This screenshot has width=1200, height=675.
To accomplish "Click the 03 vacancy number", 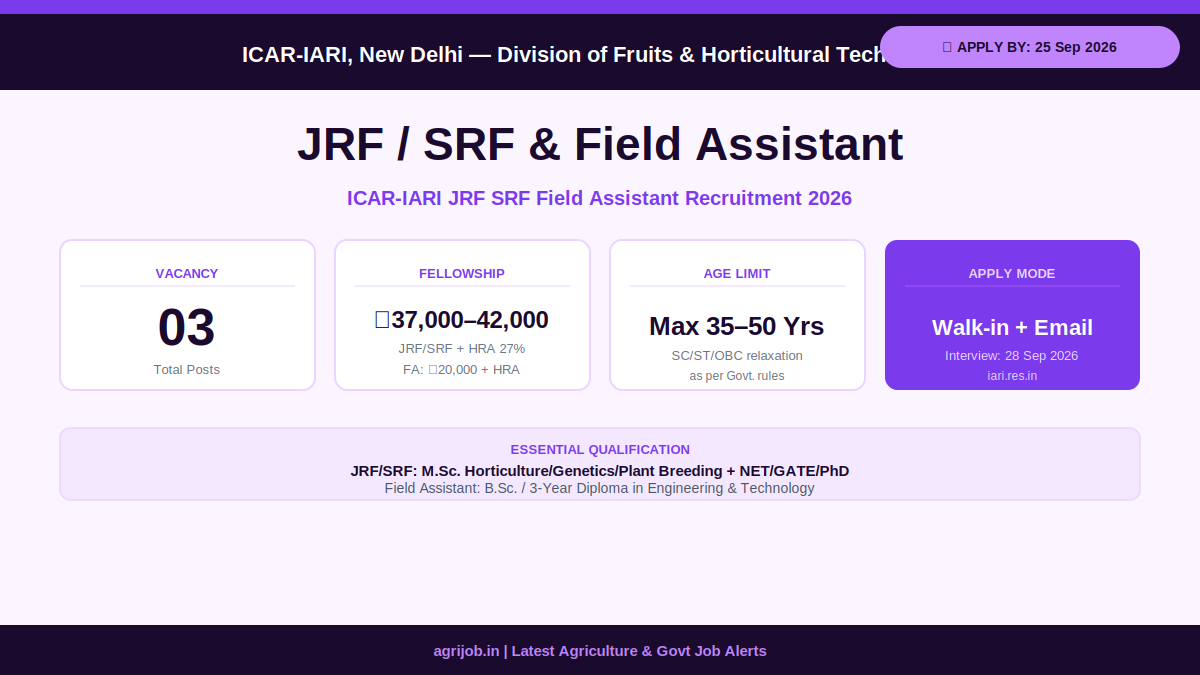I will [x=187, y=327].
